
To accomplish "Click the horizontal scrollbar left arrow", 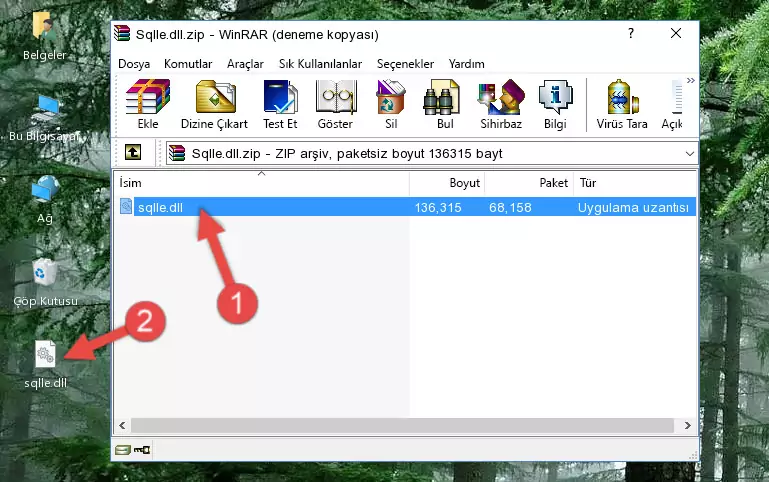I will [x=123, y=425].
